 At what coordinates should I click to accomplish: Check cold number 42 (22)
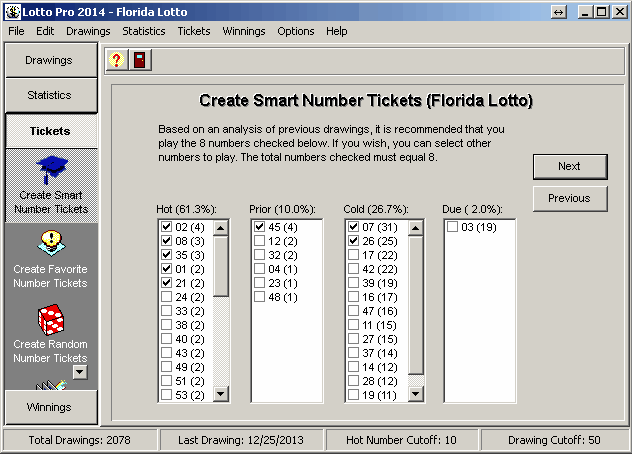click(353, 269)
